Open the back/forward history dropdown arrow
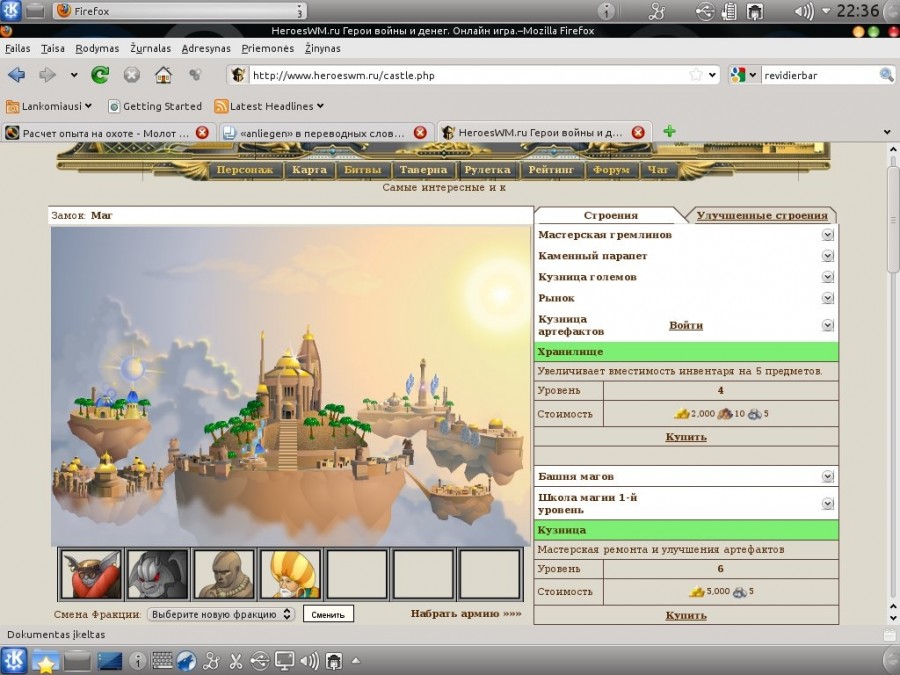 pyautogui.click(x=74, y=75)
